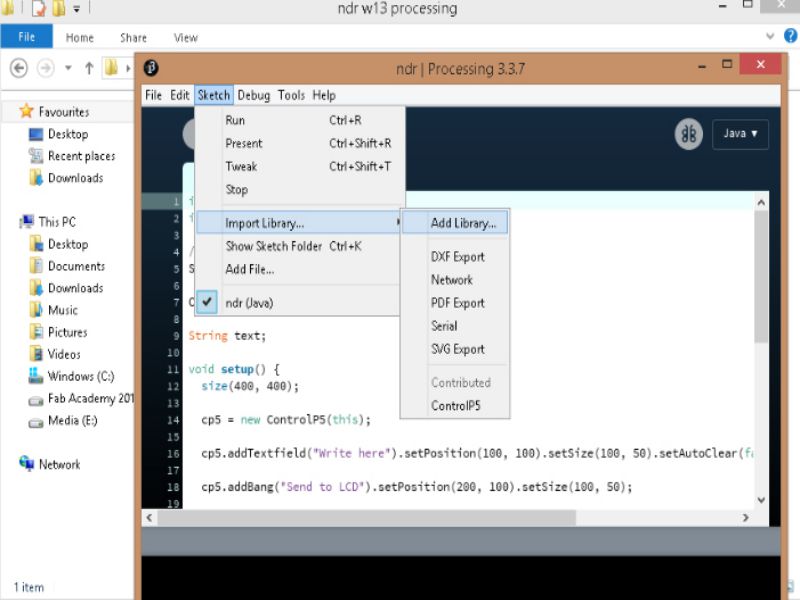Click editor vertical scrollbar thumb

coord(761,277)
